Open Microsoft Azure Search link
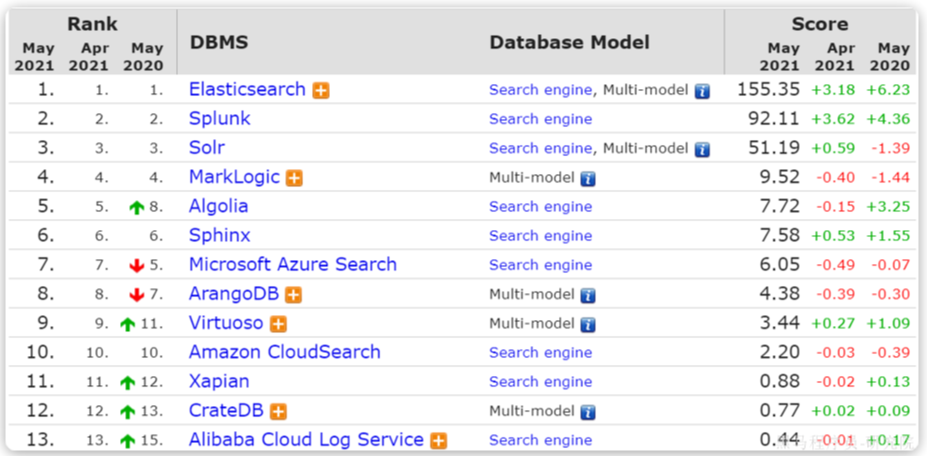 [292, 265]
